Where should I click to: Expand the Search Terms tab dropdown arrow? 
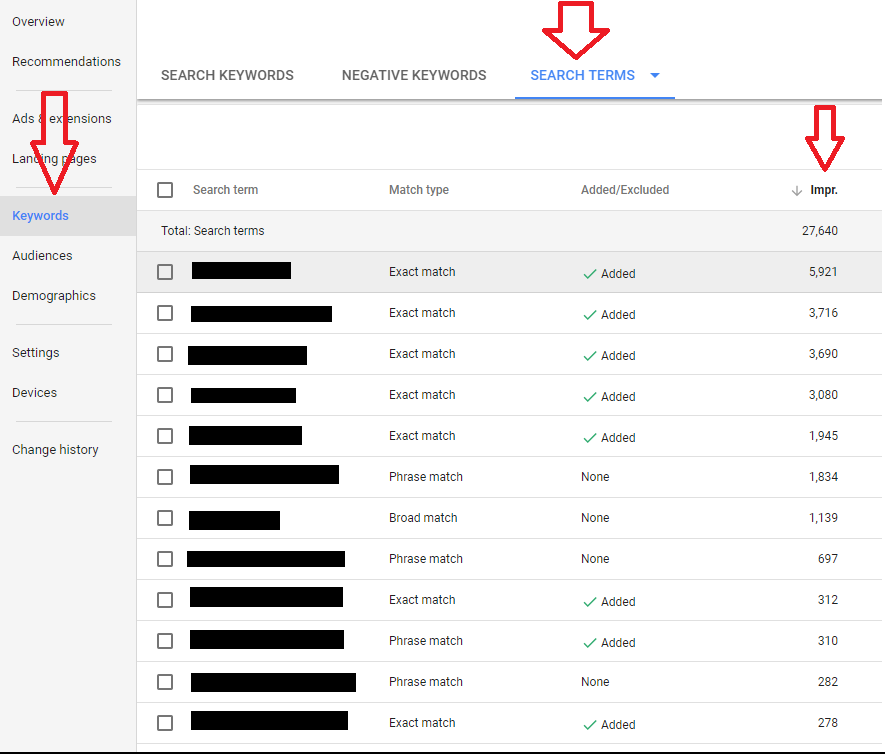coord(655,75)
